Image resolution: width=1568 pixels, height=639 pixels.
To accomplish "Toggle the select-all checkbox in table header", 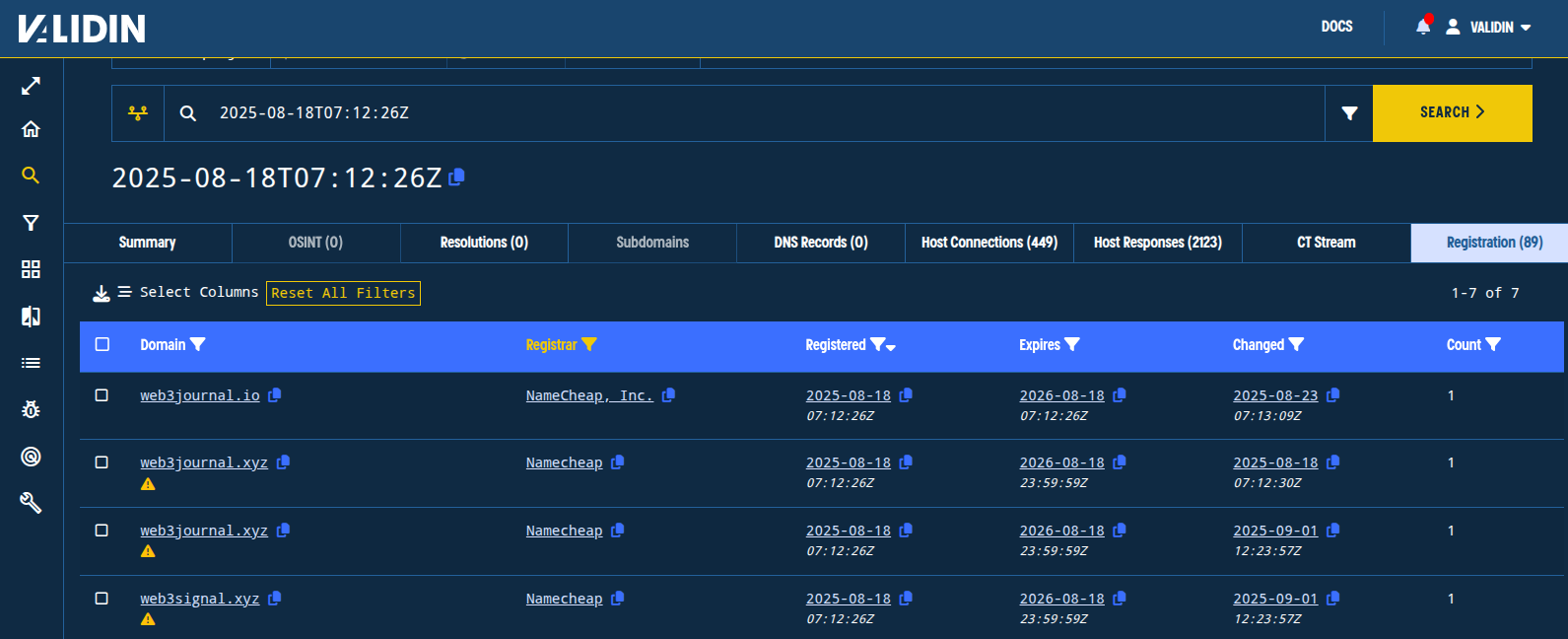I will [102, 344].
